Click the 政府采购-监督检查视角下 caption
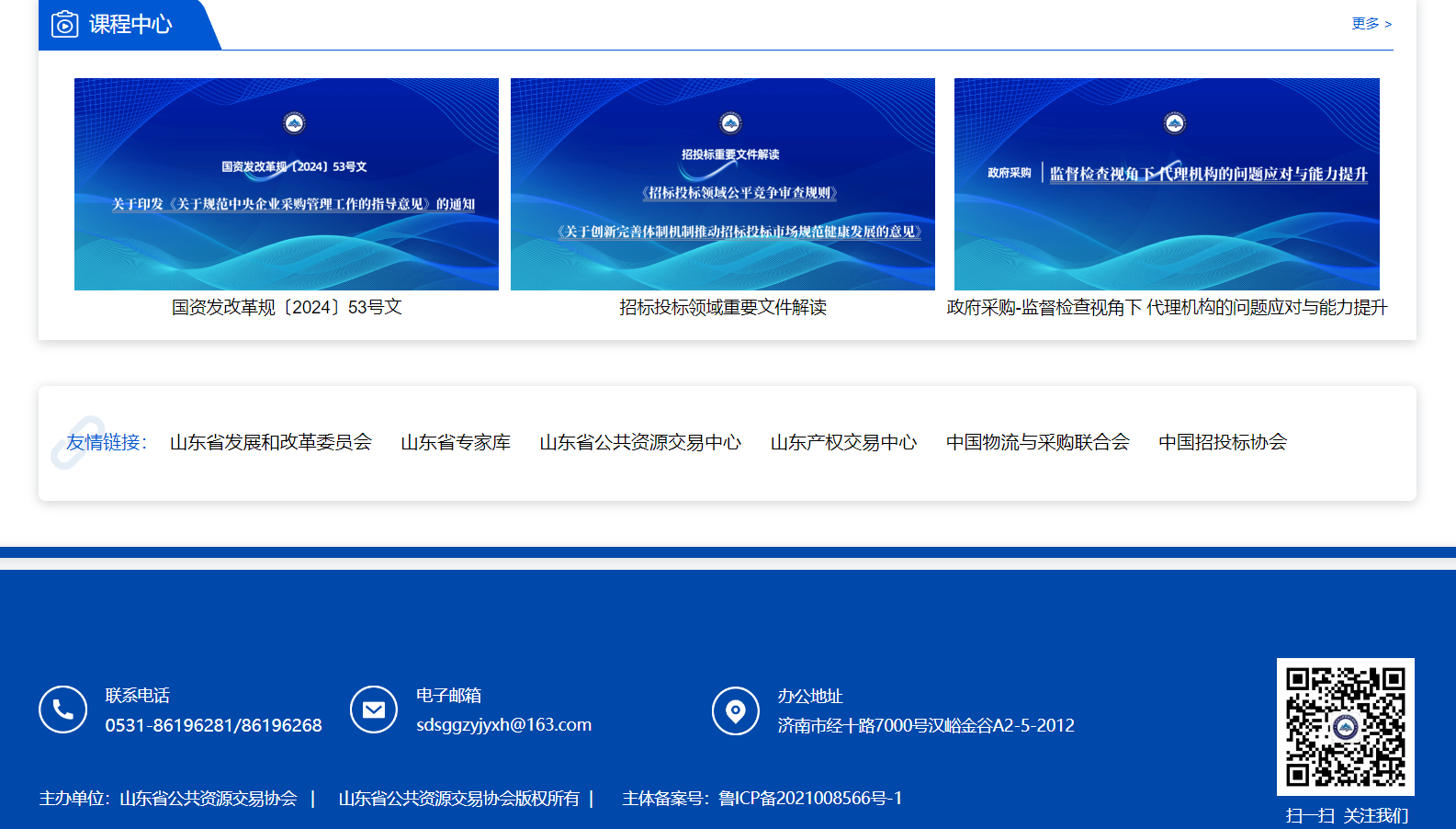 [x=1166, y=307]
